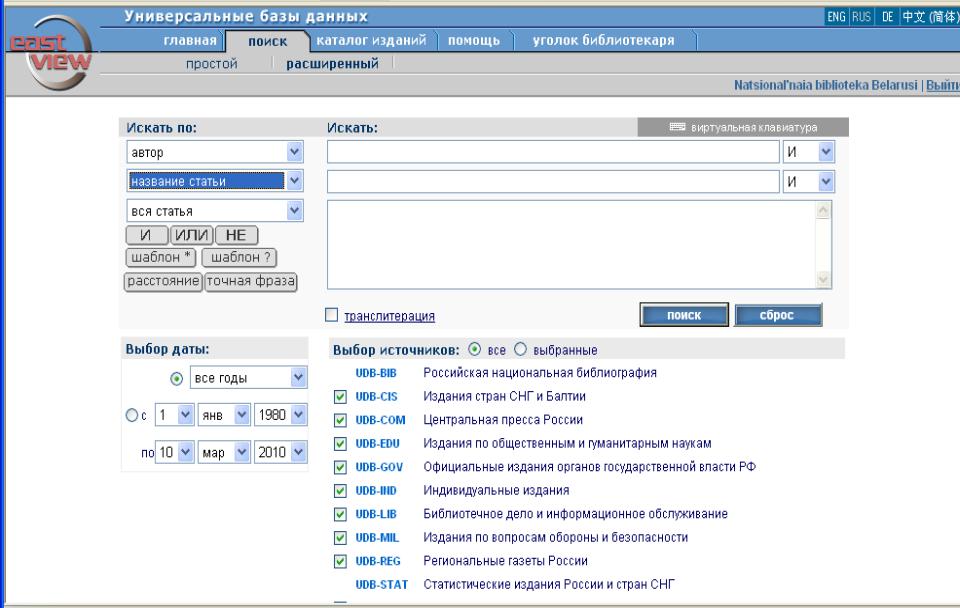
Task: Click the first search input field
Action: 553,152
